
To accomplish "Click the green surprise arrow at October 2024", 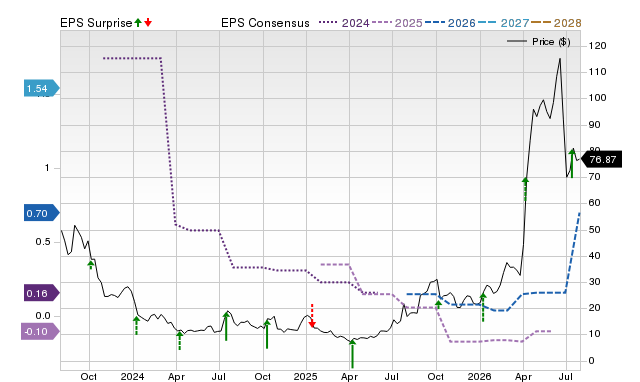I will pyautogui.click(x=267, y=334).
